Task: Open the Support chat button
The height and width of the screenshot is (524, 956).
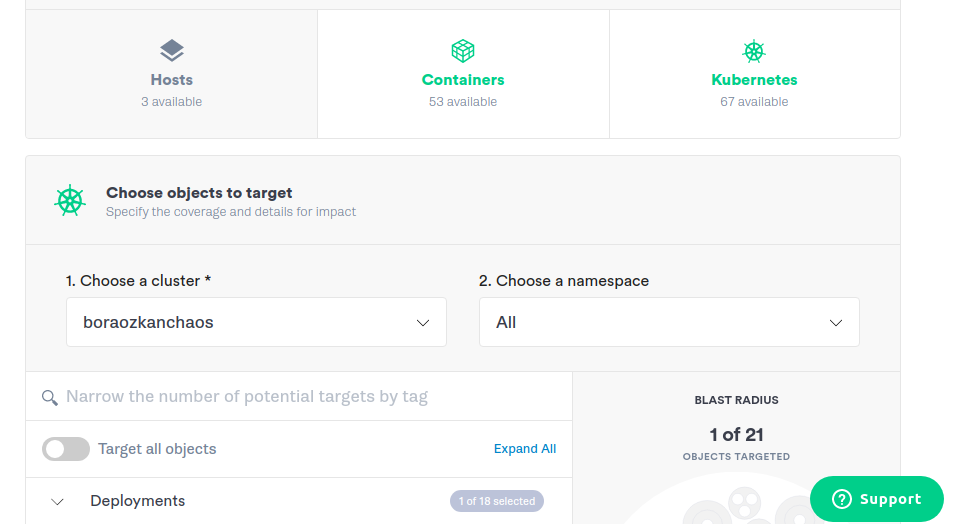Action: click(877, 499)
